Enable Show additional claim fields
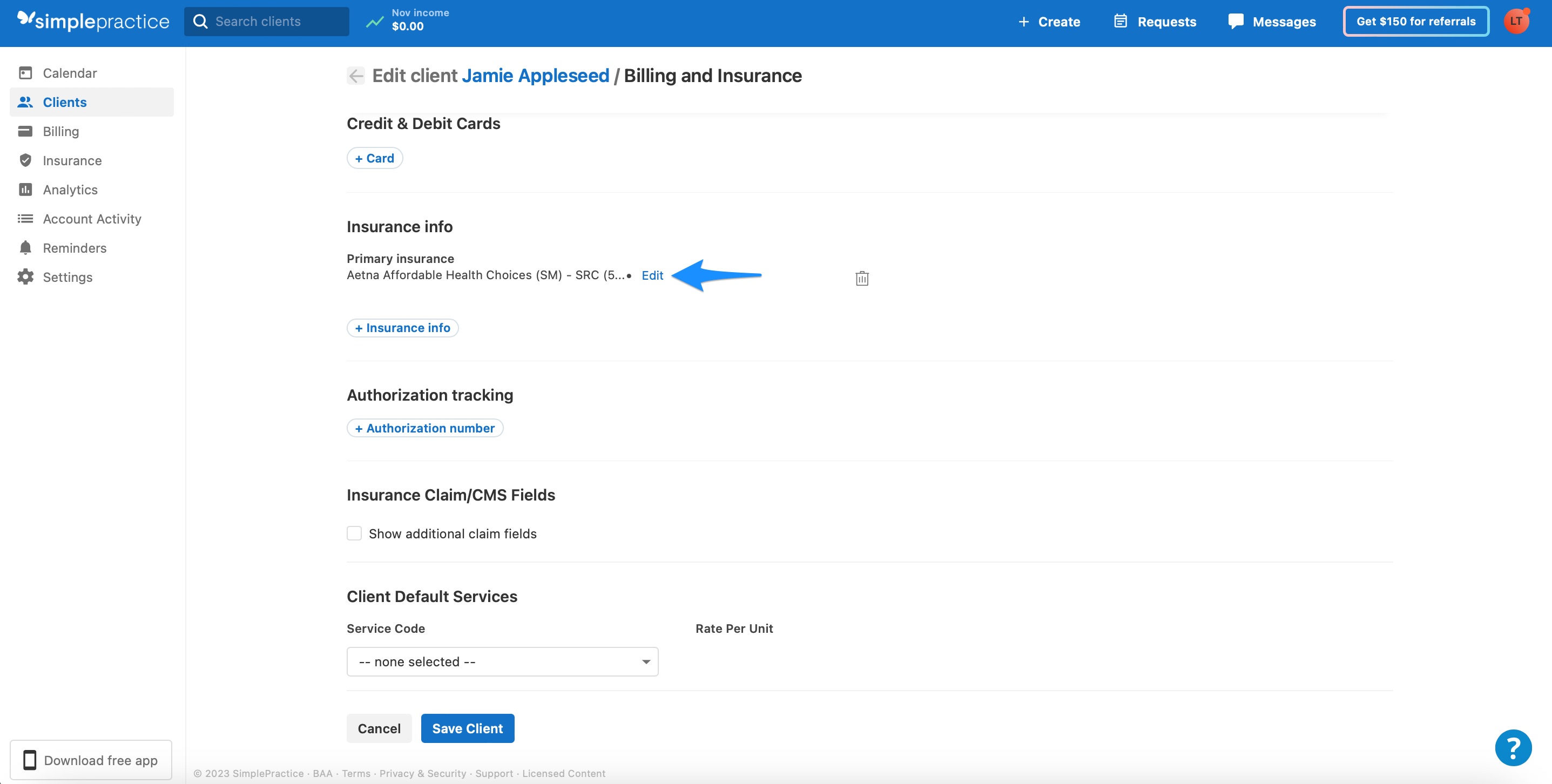This screenshot has width=1552, height=784. (354, 533)
